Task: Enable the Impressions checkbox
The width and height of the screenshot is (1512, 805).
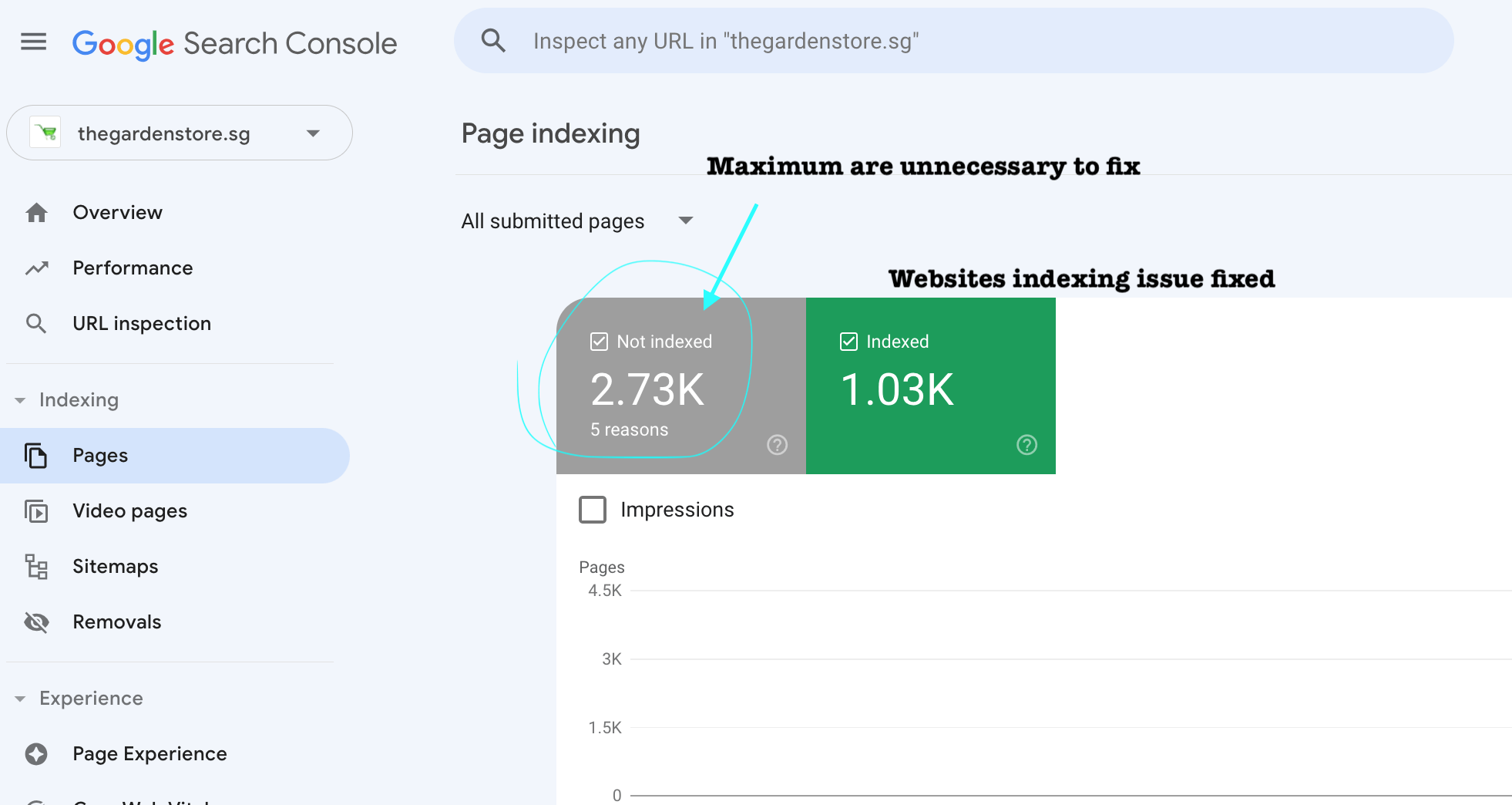Action: (x=593, y=510)
